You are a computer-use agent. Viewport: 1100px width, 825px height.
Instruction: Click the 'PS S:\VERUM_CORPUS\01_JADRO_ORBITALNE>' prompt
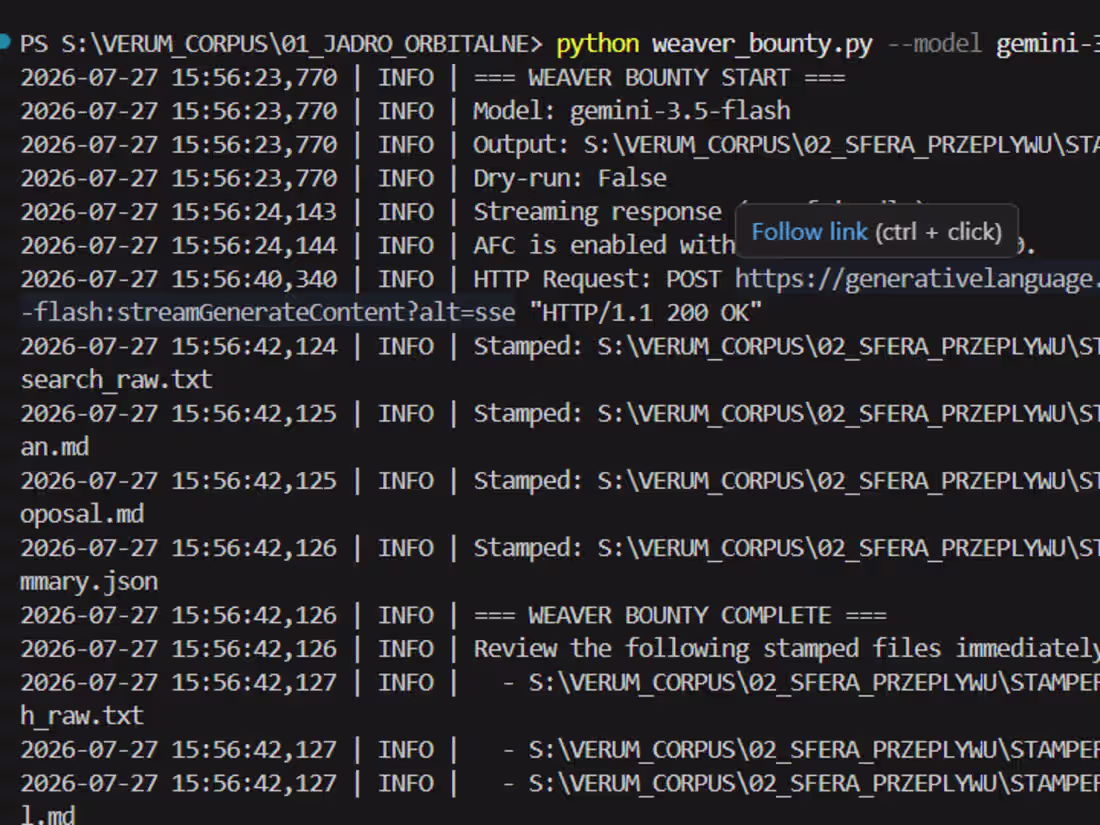click(281, 44)
